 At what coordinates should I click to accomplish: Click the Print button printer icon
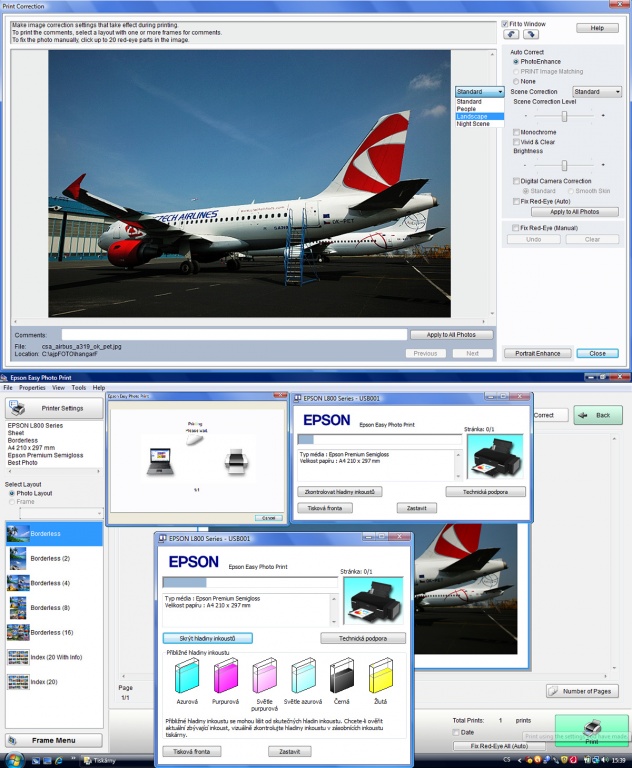click(592, 729)
